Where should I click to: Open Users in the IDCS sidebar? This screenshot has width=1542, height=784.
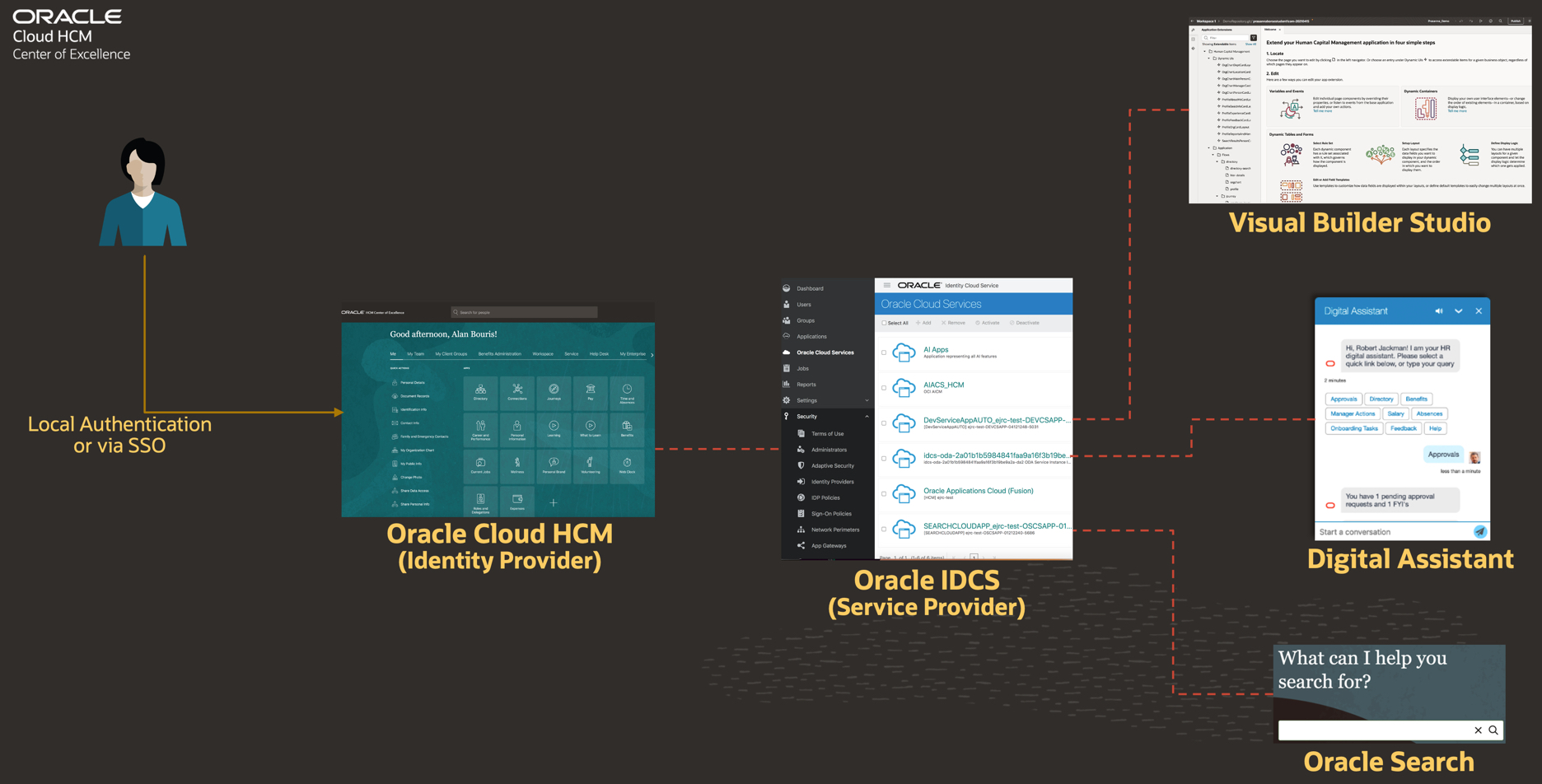pos(804,305)
